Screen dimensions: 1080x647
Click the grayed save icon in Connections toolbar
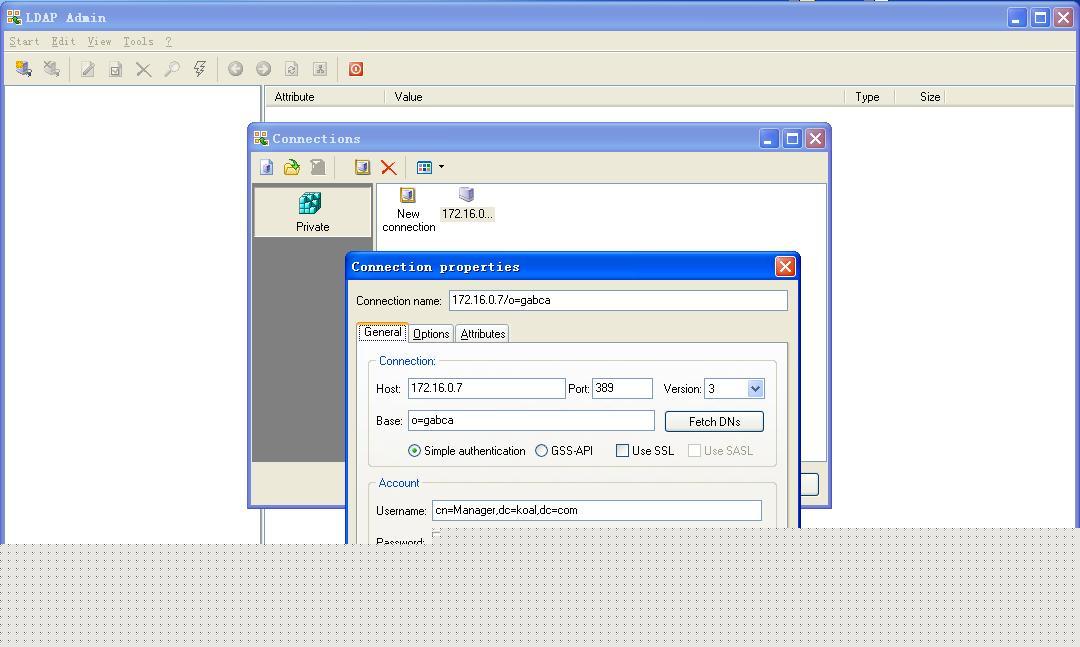coord(318,167)
